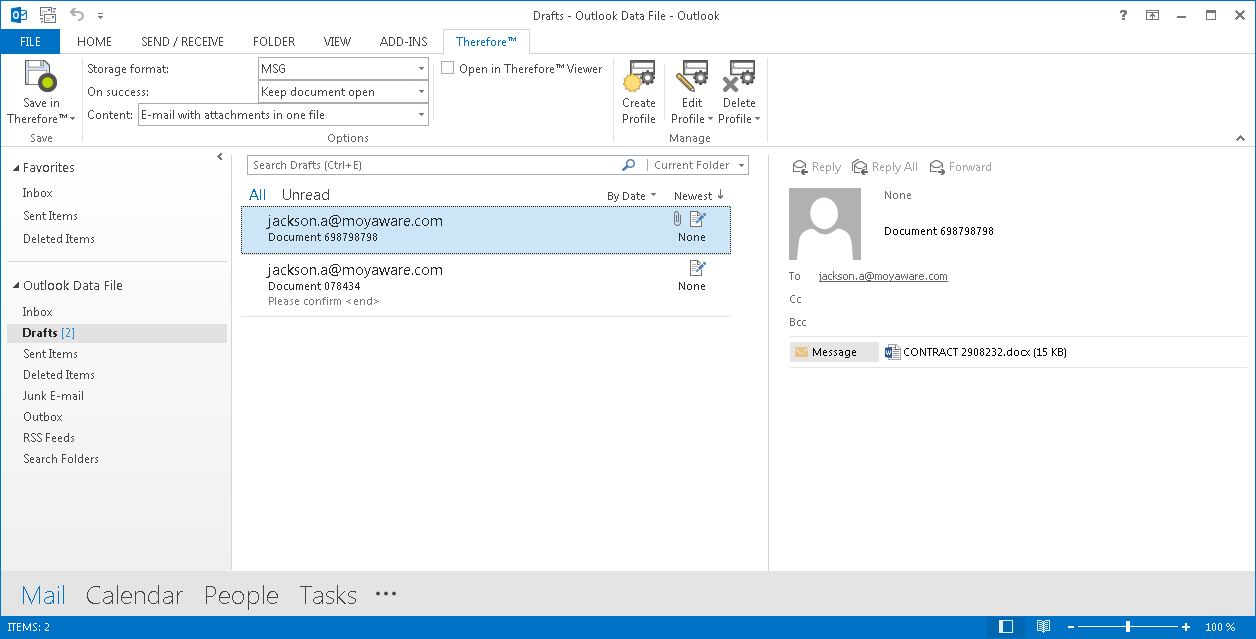Open the CONTRACT 2908232.docx attachment
1256x639 pixels.
click(x=978, y=352)
